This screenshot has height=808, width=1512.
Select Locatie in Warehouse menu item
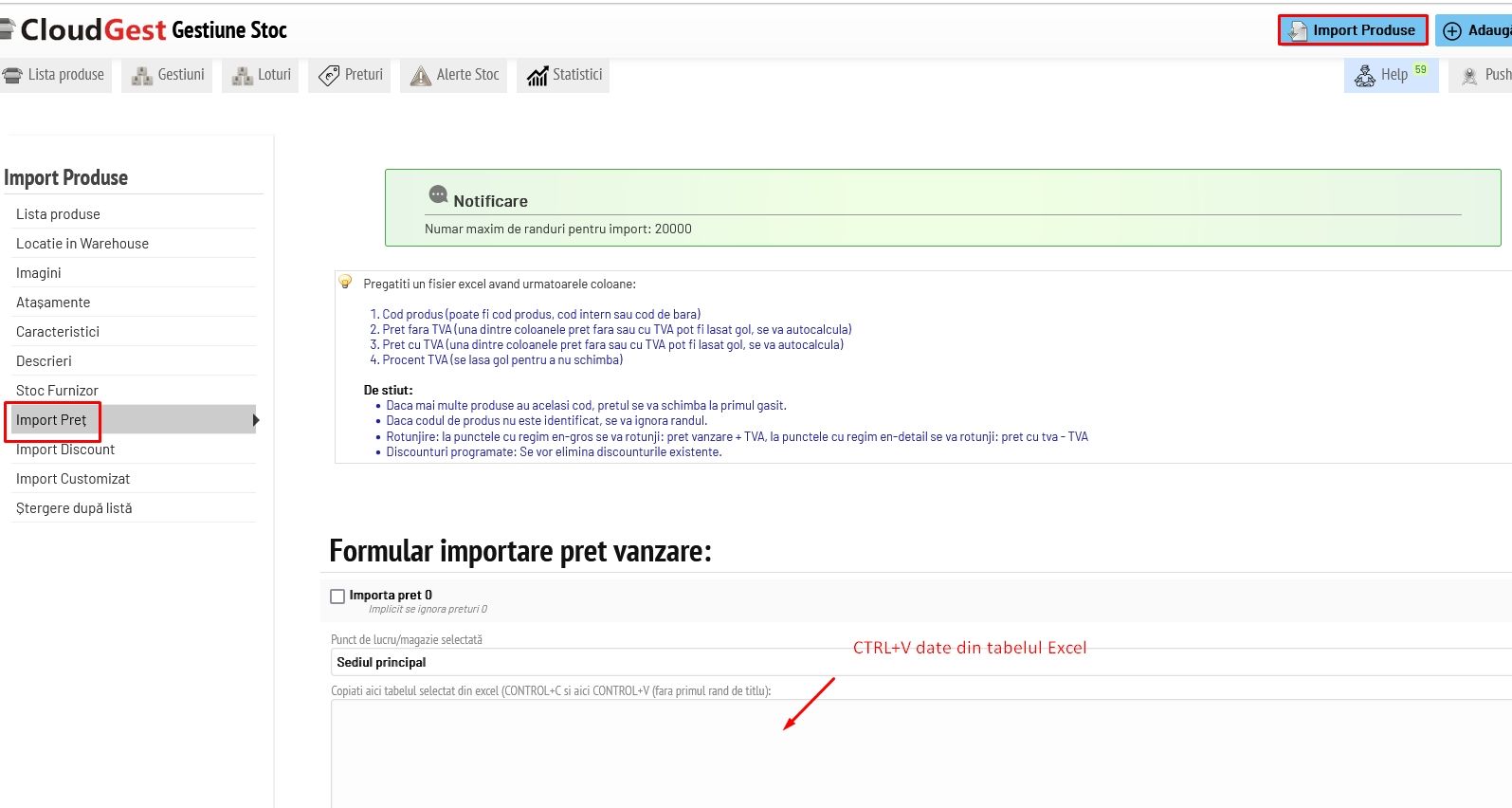82,244
